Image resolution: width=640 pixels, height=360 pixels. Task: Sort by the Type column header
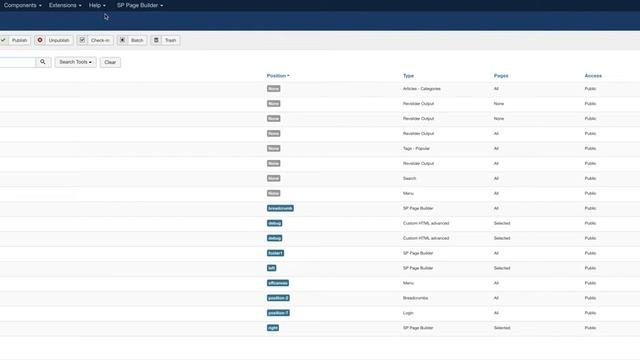pos(408,76)
